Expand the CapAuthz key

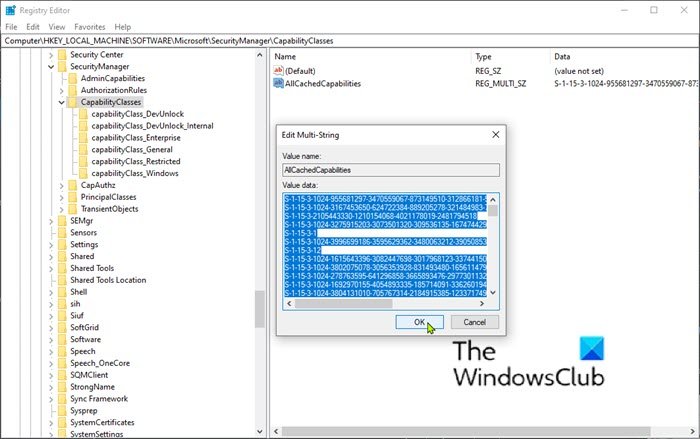coord(62,185)
